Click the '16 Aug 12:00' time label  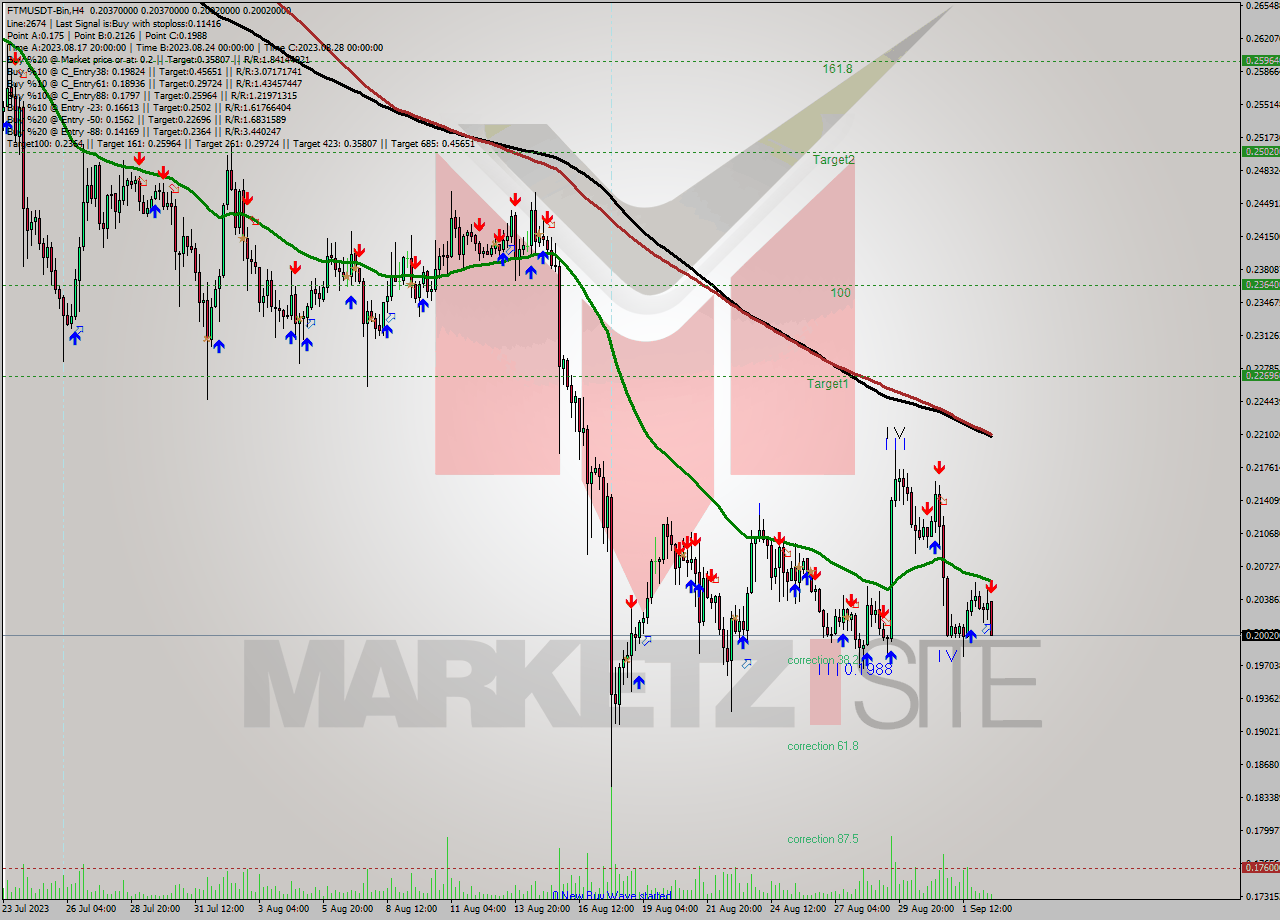click(605, 909)
